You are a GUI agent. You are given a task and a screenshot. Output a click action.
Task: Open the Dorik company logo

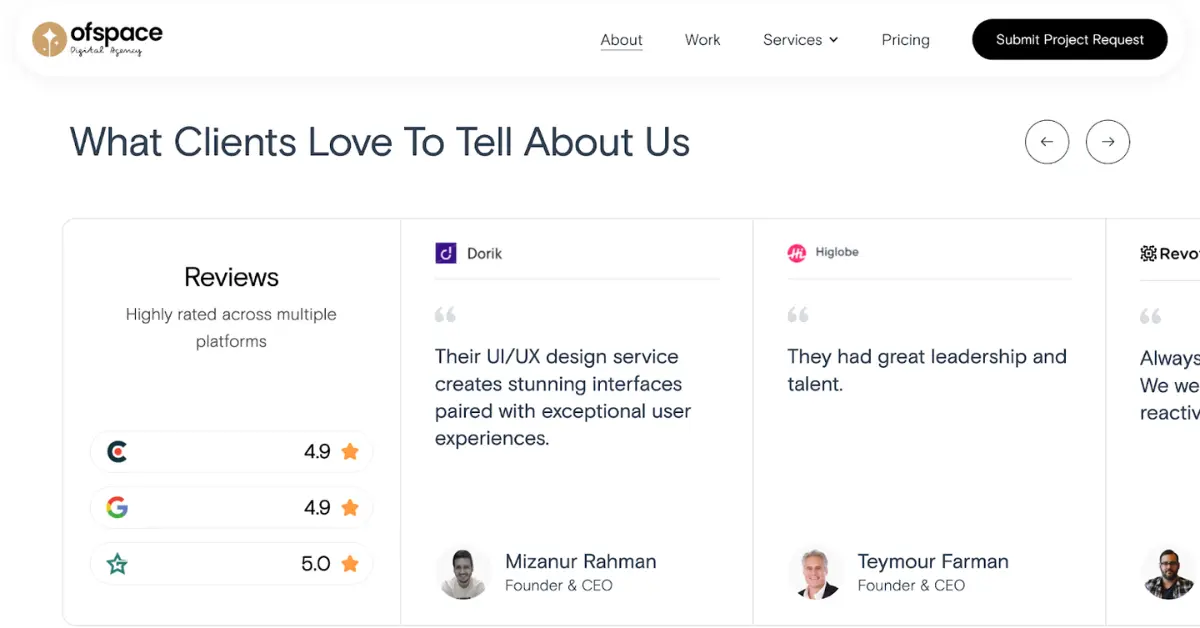pyautogui.click(x=468, y=253)
